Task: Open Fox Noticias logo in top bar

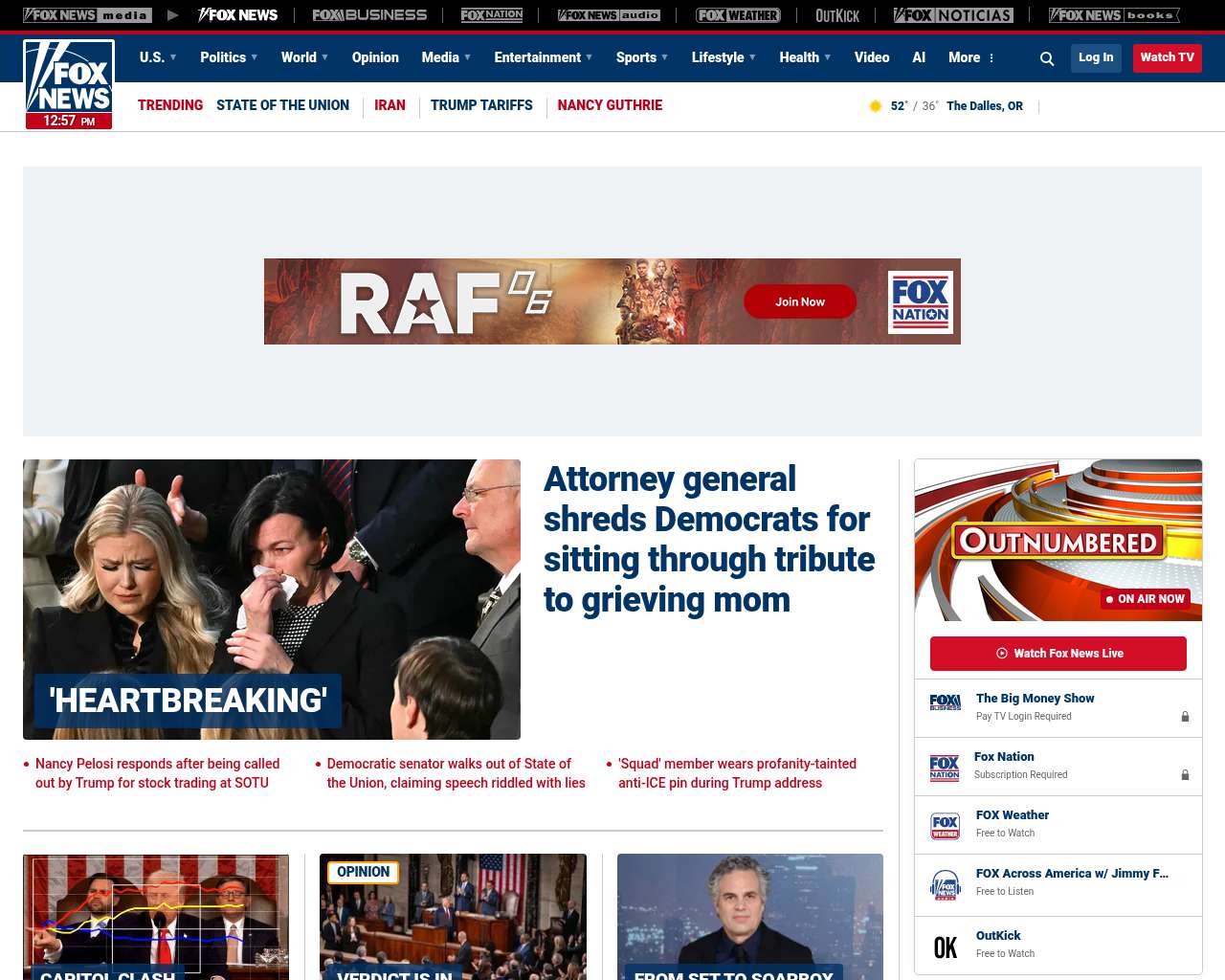Action: (x=953, y=15)
